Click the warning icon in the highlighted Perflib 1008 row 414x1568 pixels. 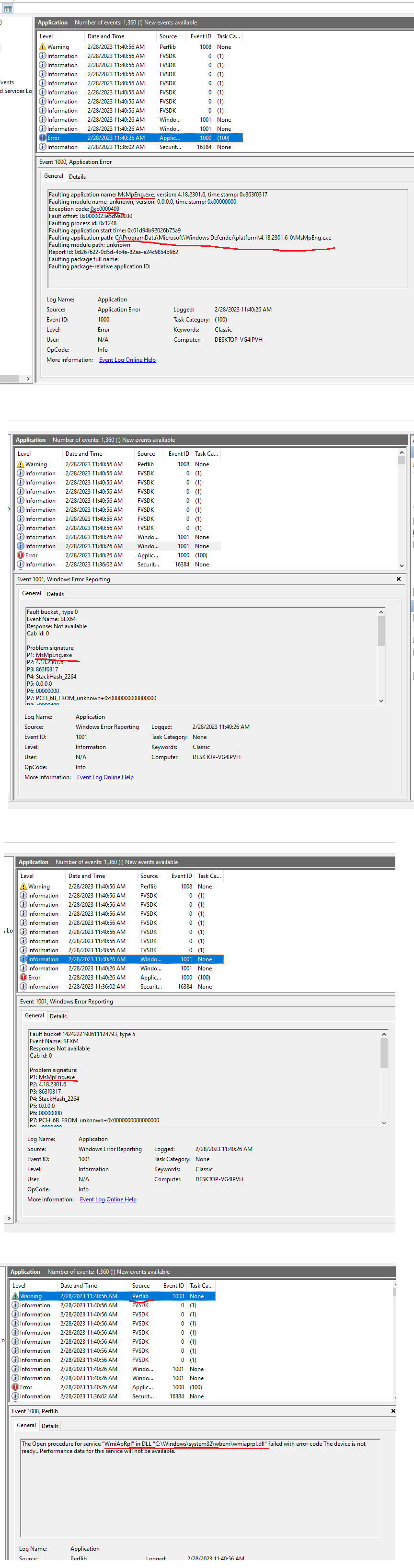pos(15,1296)
